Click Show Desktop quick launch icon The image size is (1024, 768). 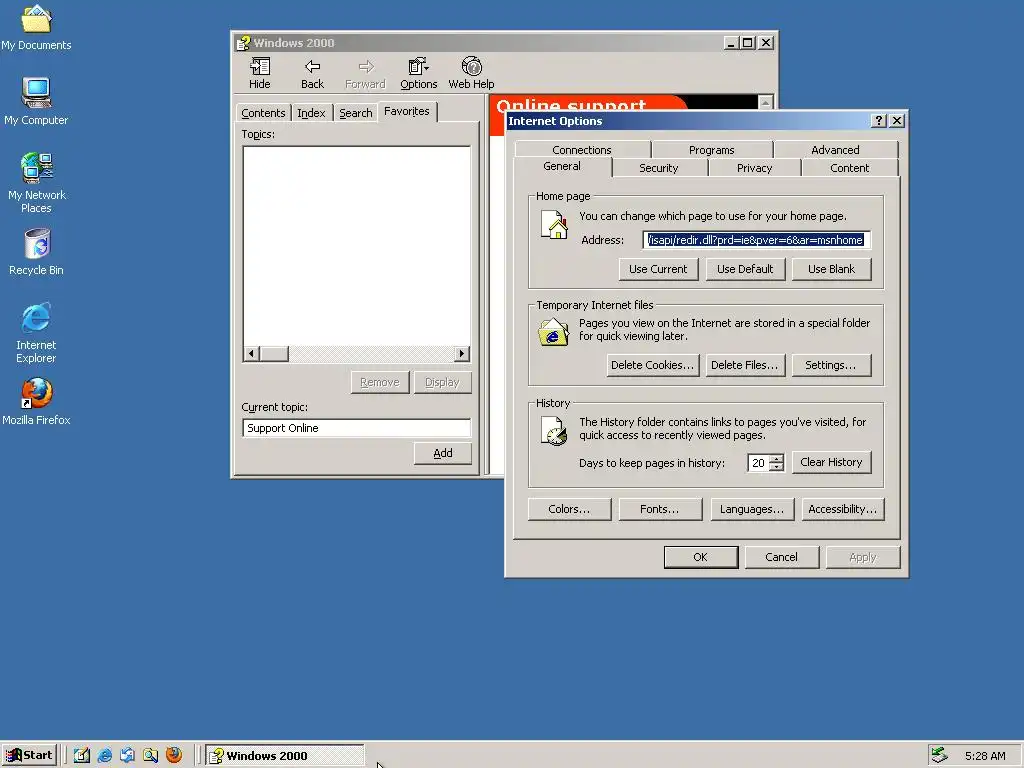pos(82,755)
